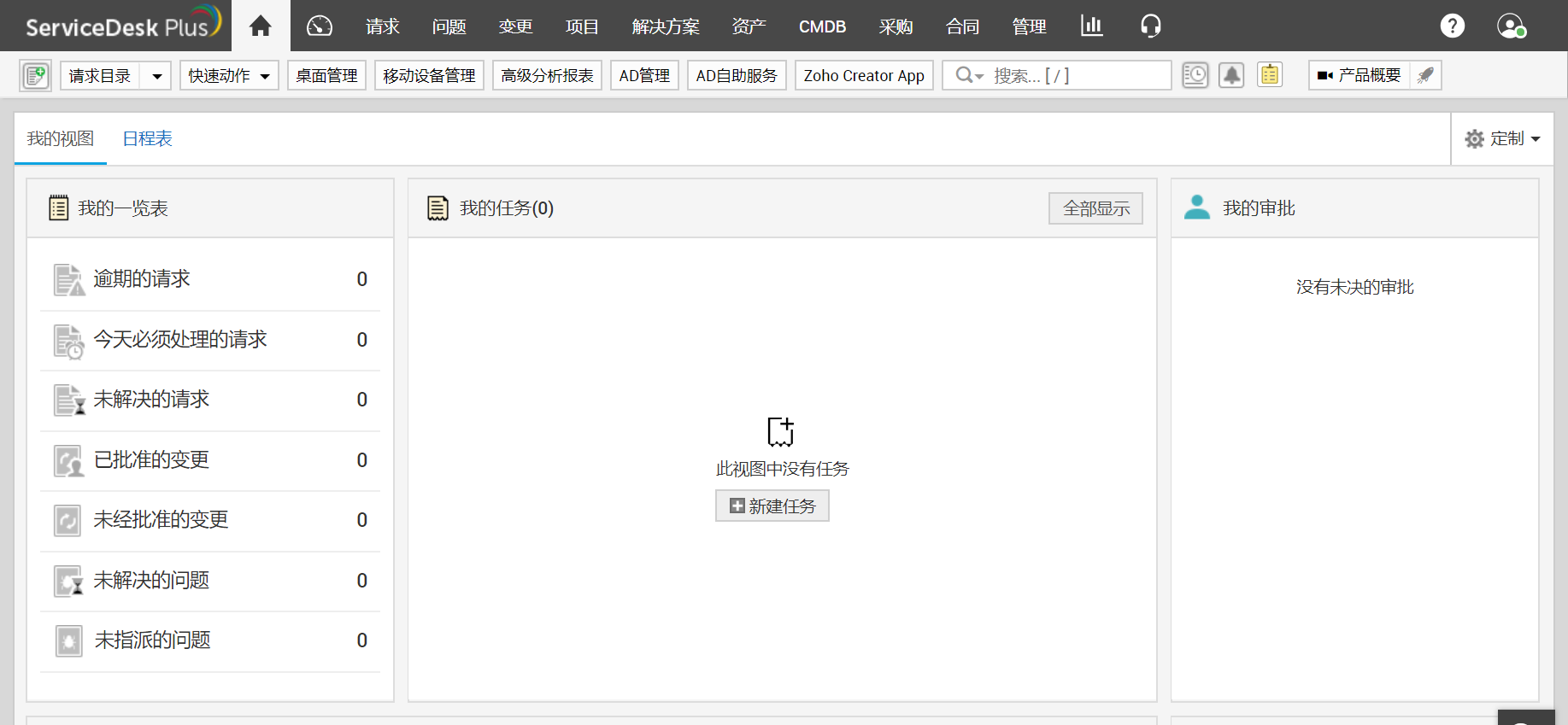This screenshot has height=725, width=1568.
Task: Go to the Home tab icon
Action: tap(261, 26)
